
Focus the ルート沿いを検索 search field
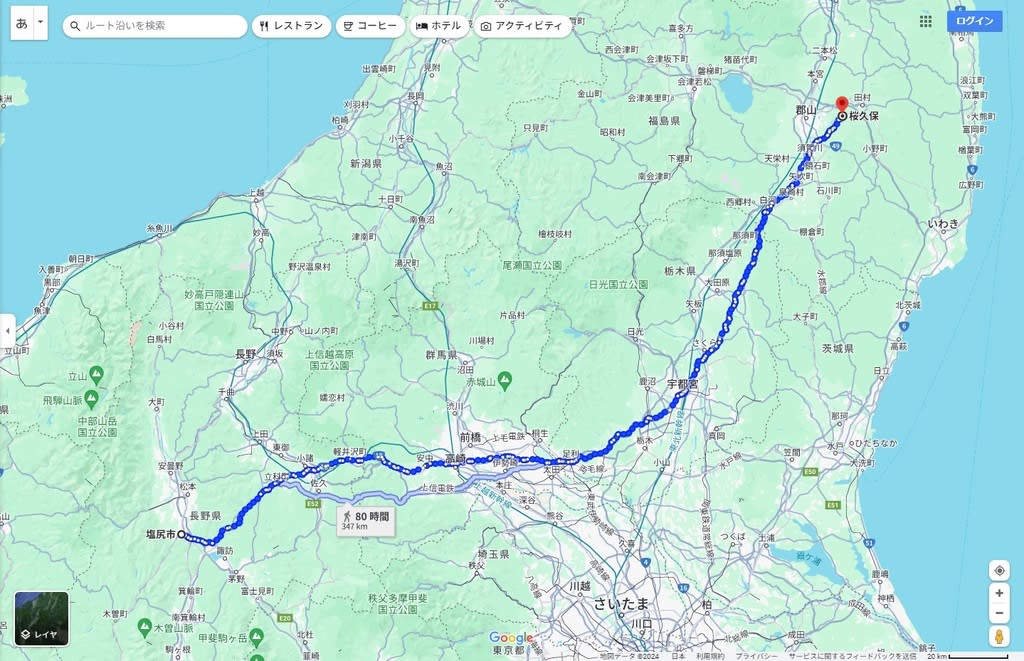point(155,26)
